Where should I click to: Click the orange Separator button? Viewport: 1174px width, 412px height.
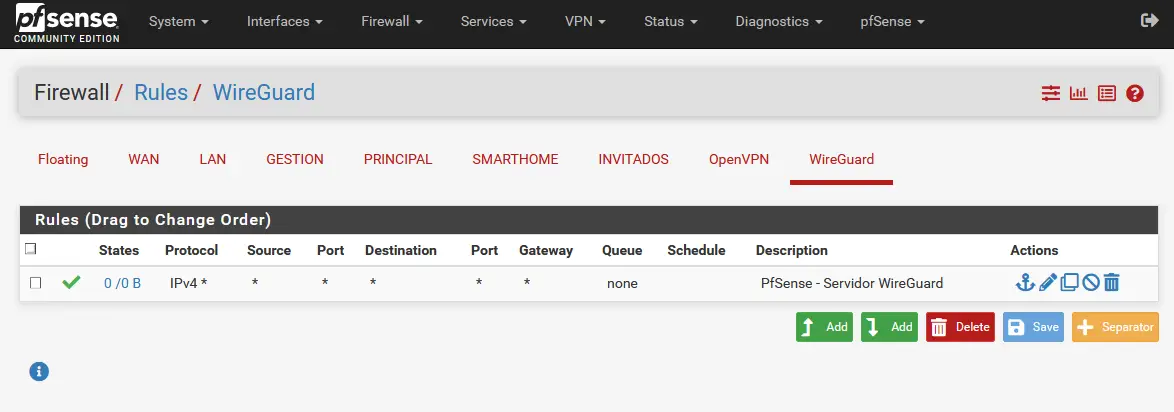click(1115, 327)
